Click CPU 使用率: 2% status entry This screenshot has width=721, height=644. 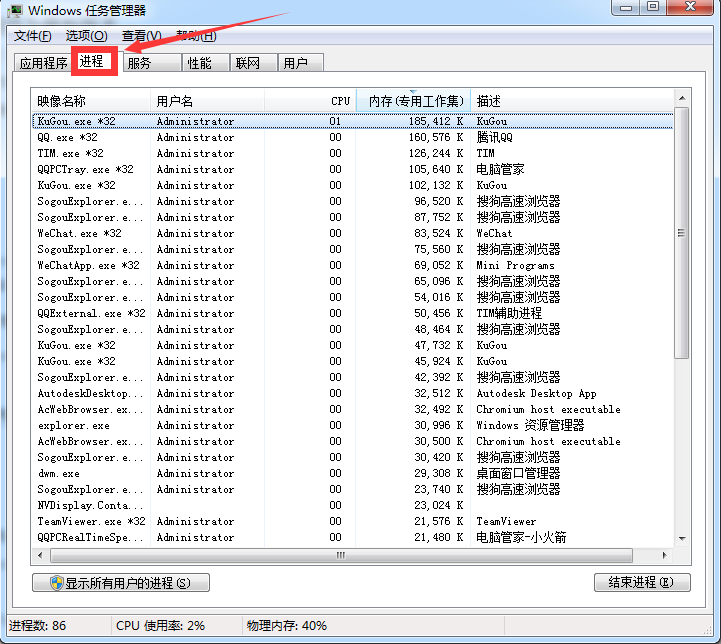pos(160,626)
